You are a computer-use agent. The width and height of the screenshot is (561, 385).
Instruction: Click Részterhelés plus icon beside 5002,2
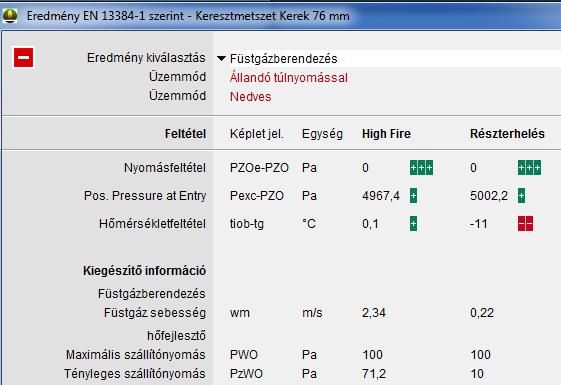pyautogui.click(x=521, y=195)
